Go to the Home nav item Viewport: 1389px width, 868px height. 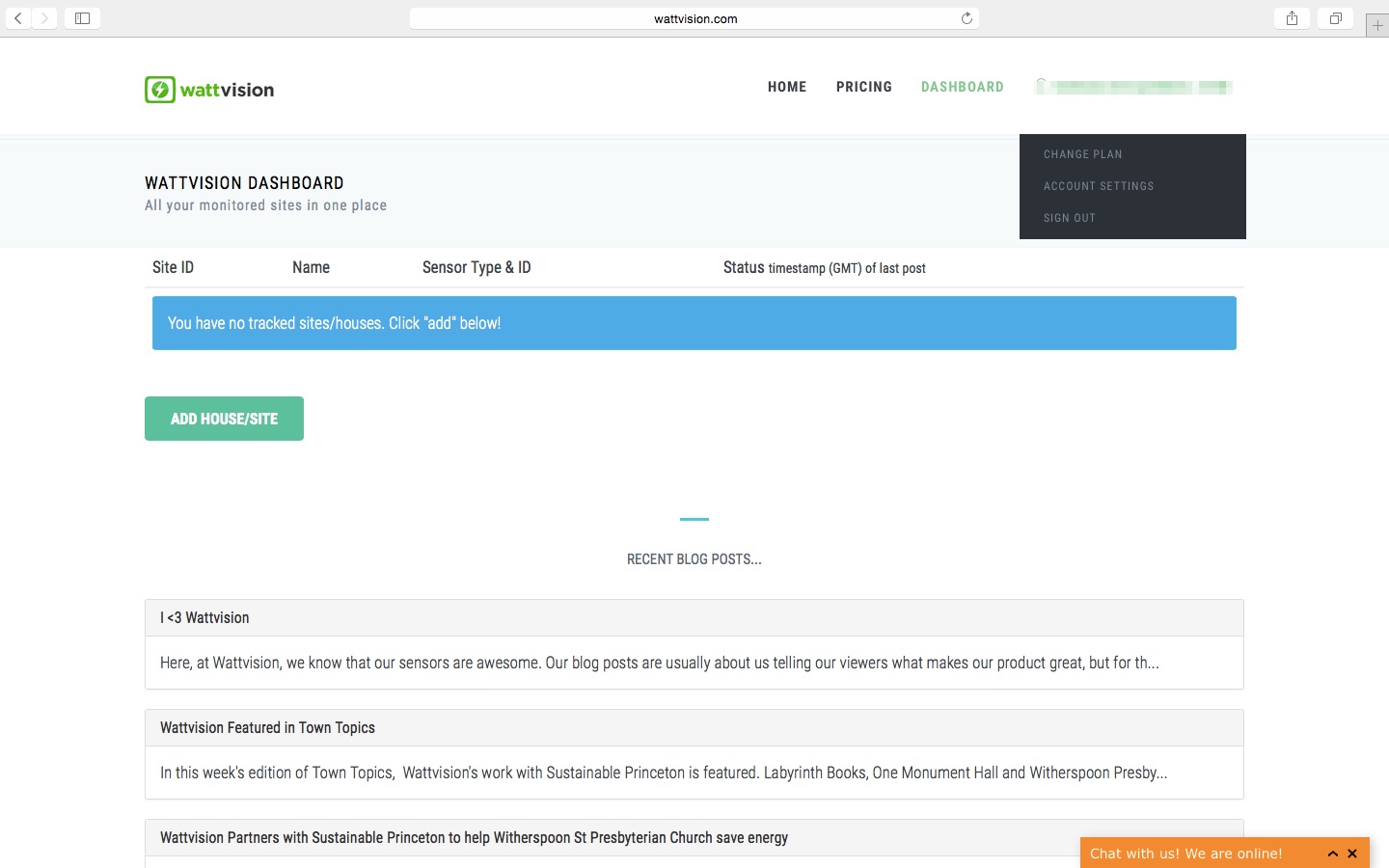coord(787,87)
